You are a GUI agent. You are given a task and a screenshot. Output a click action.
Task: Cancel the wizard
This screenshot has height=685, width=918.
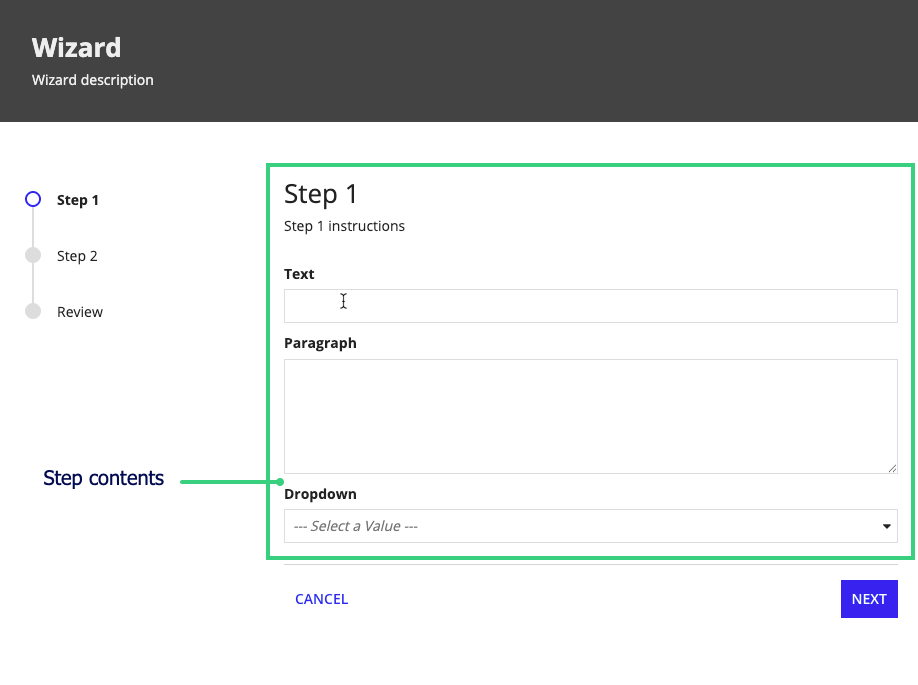point(321,599)
